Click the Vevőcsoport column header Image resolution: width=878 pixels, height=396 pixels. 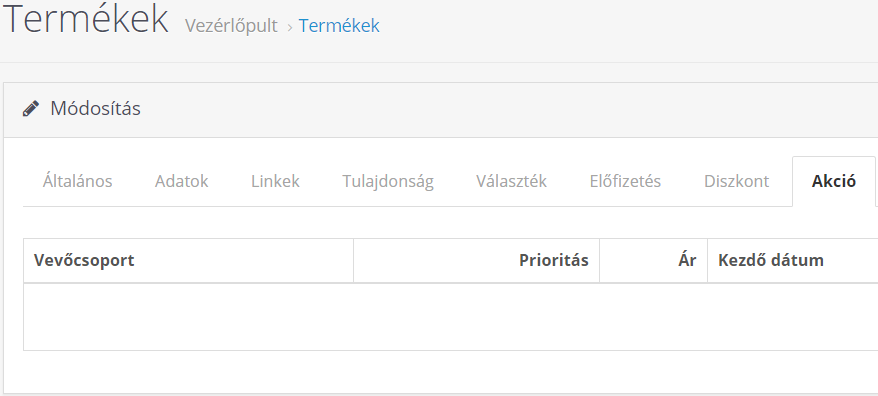tap(188, 260)
